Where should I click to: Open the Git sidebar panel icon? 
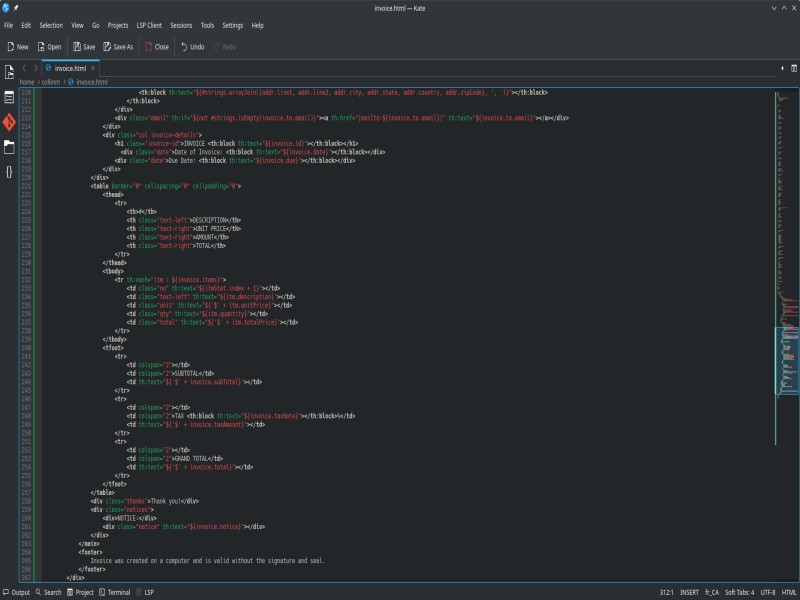point(9,122)
